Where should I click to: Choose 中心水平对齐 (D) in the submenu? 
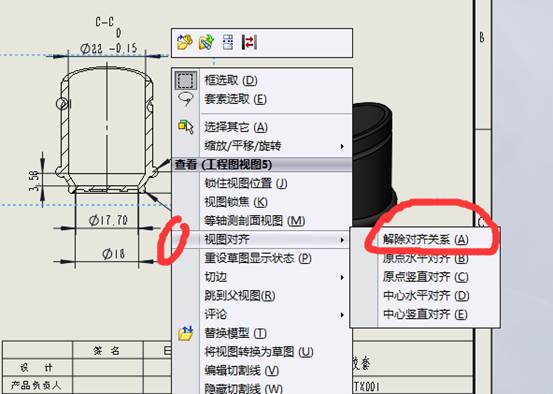pos(426,296)
